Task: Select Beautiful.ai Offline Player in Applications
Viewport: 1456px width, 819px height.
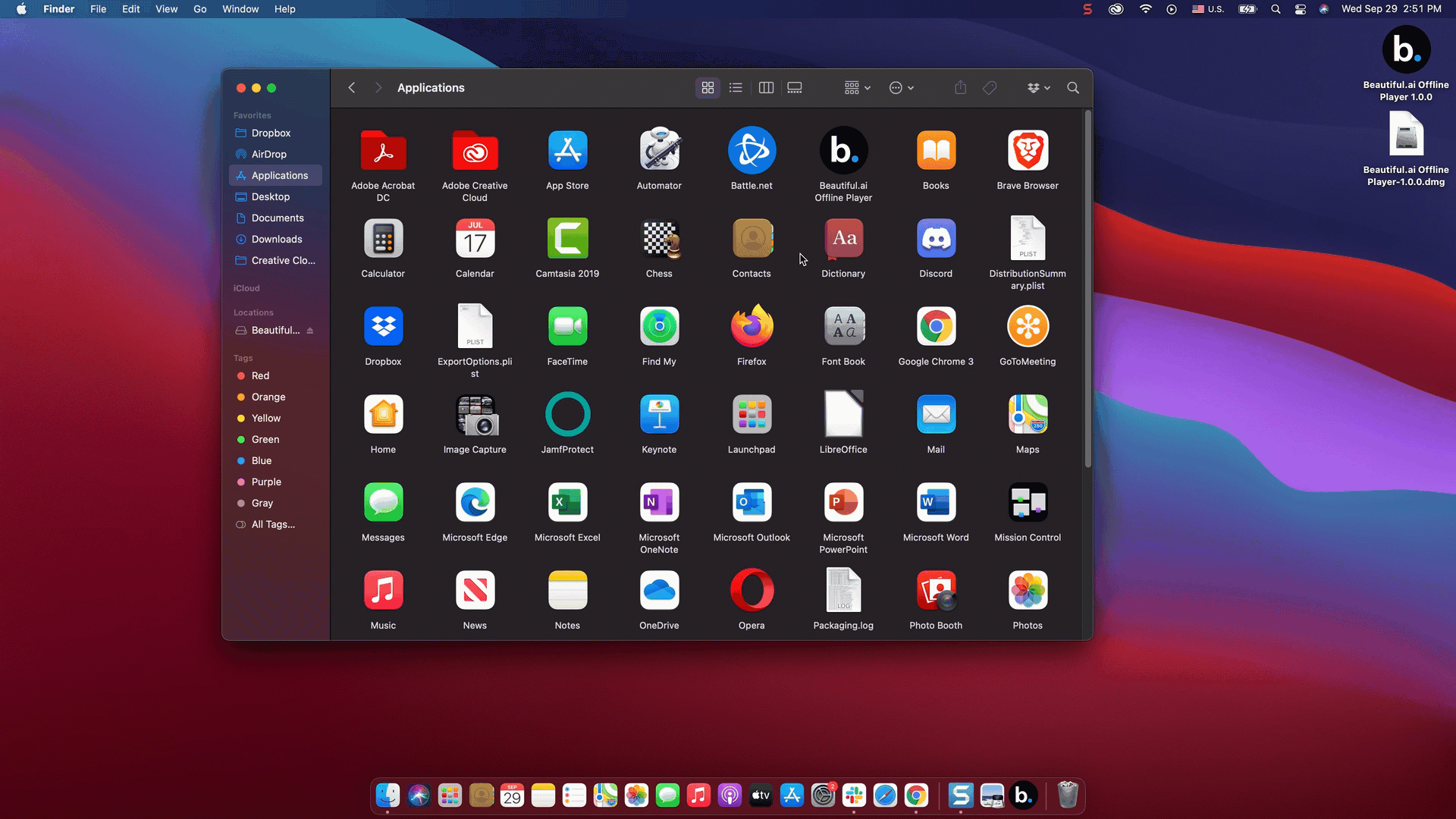Action: pos(843,150)
